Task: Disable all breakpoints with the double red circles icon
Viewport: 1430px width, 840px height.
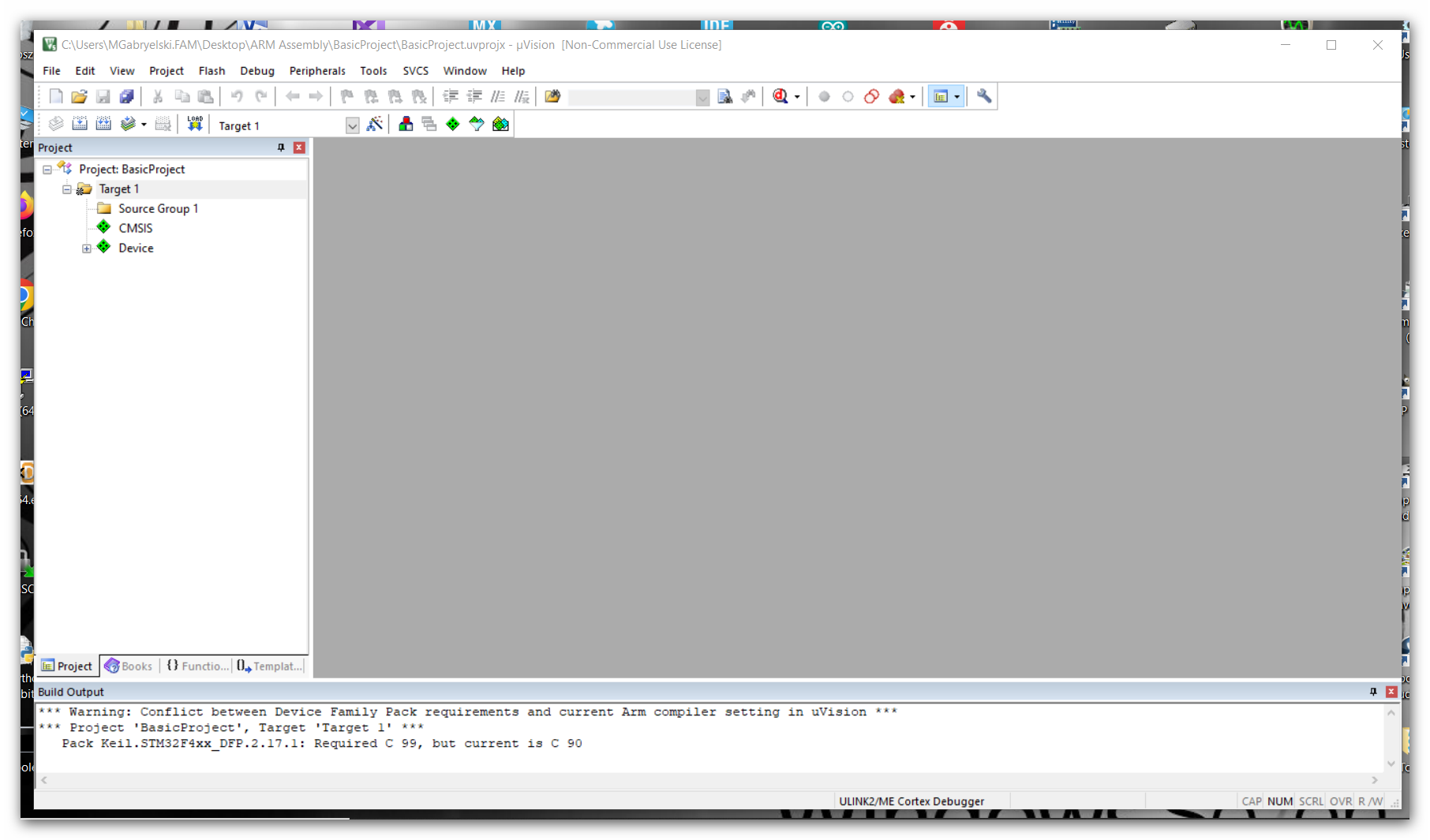Action: 871,96
